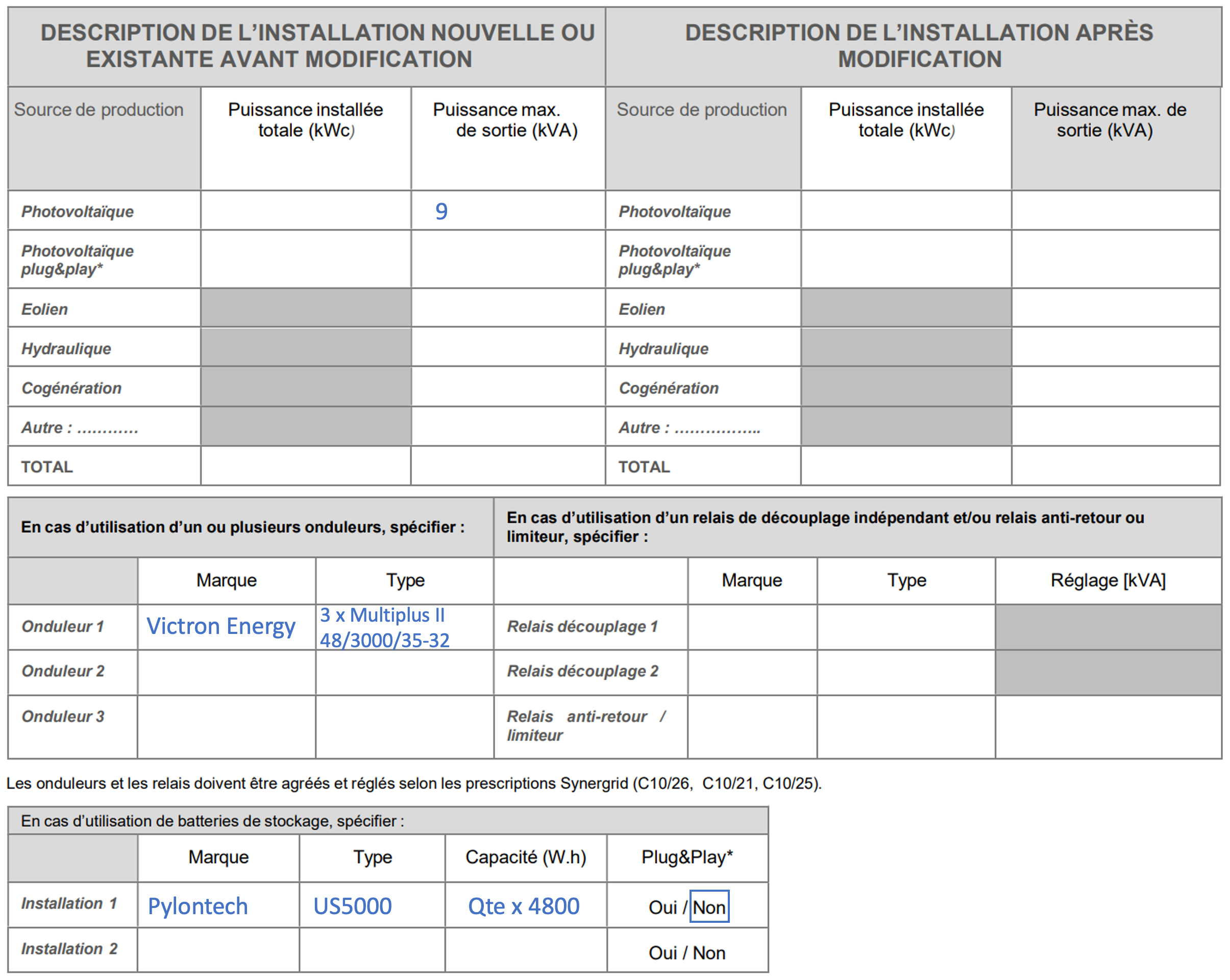Click Eolien kVA field after modification

click(1116, 308)
